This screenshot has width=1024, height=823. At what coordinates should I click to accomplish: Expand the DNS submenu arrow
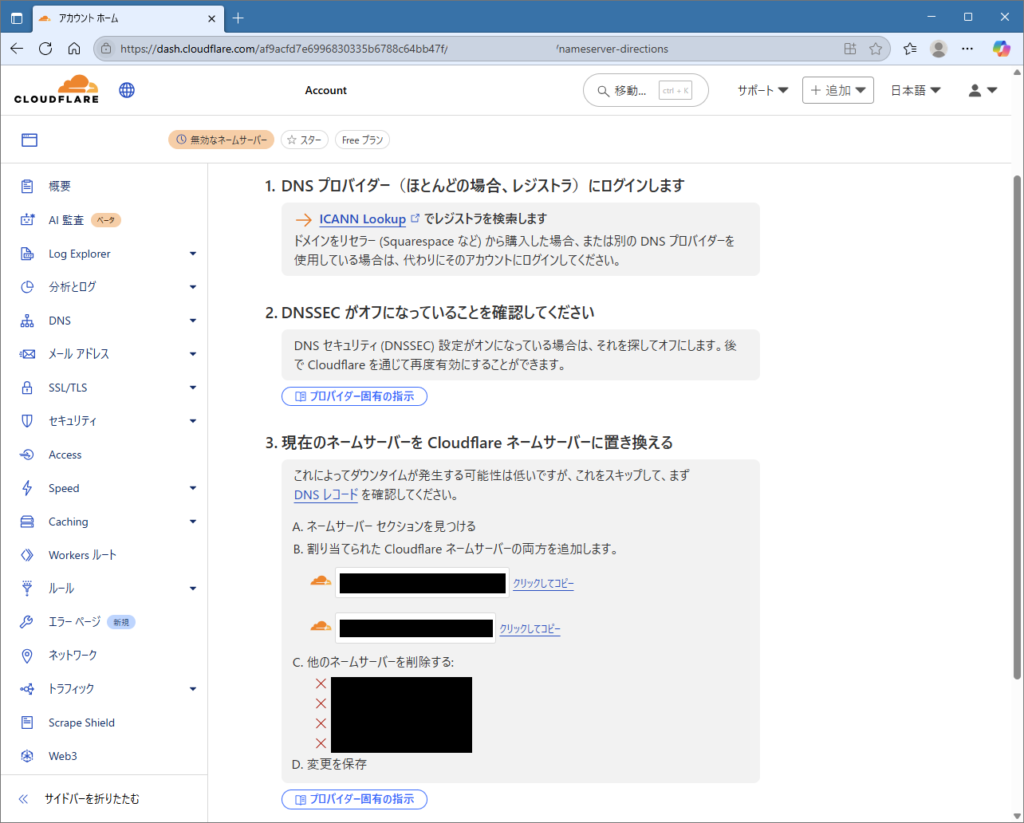(x=193, y=321)
